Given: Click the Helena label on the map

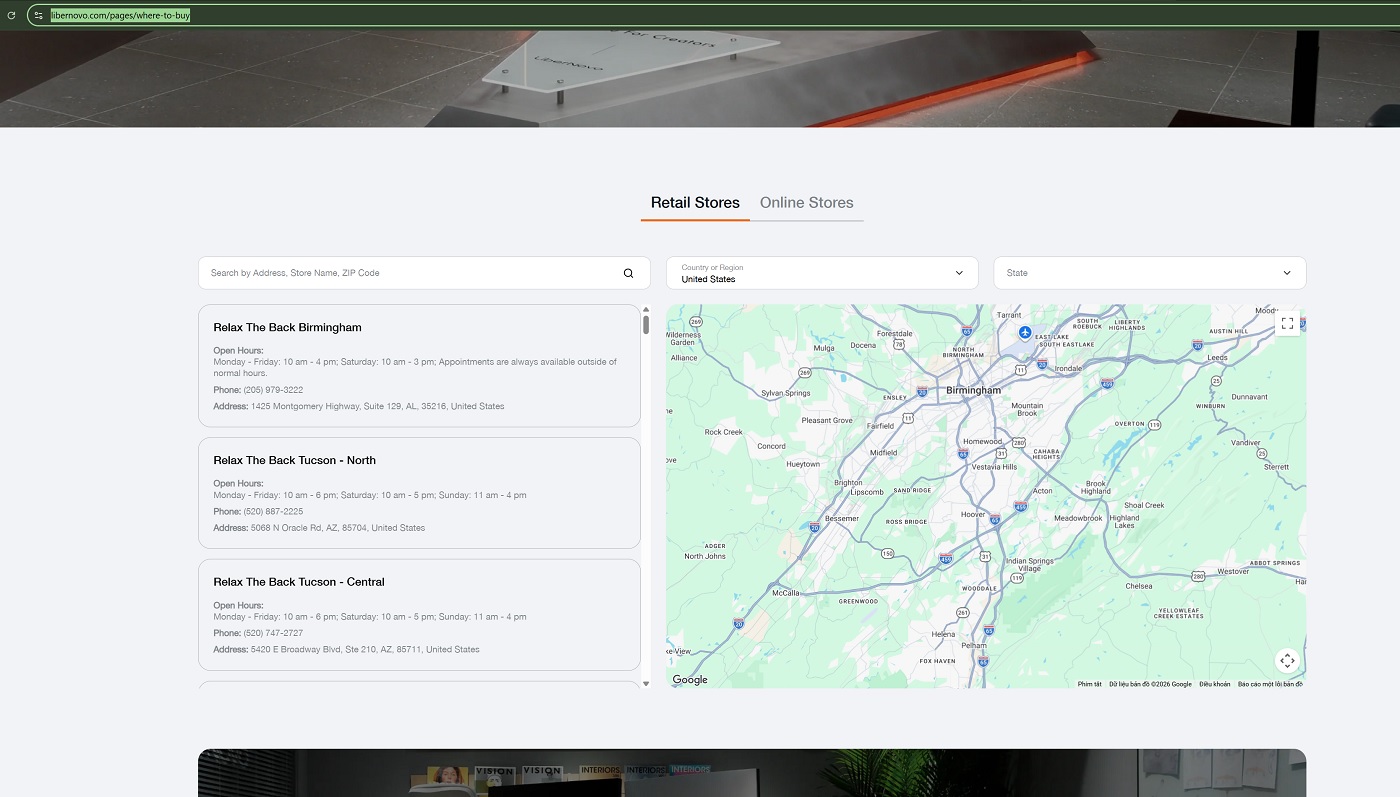Looking at the screenshot, I should coord(943,634).
